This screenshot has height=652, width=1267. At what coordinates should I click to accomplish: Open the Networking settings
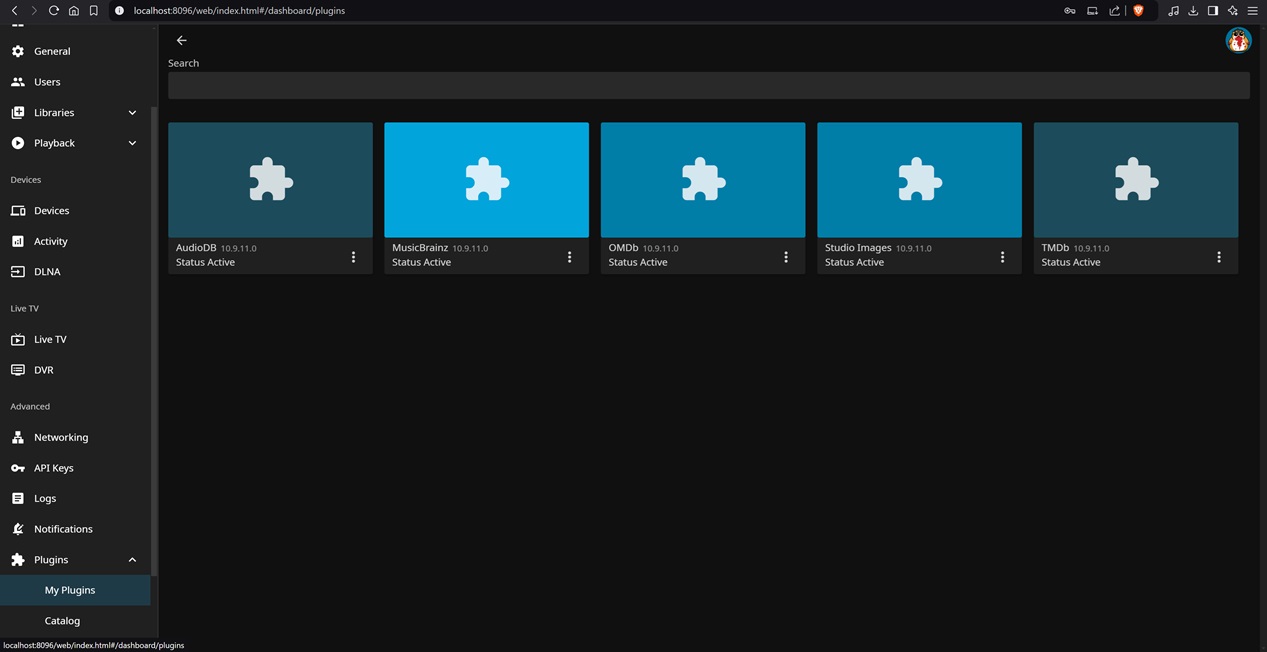tap(60, 437)
